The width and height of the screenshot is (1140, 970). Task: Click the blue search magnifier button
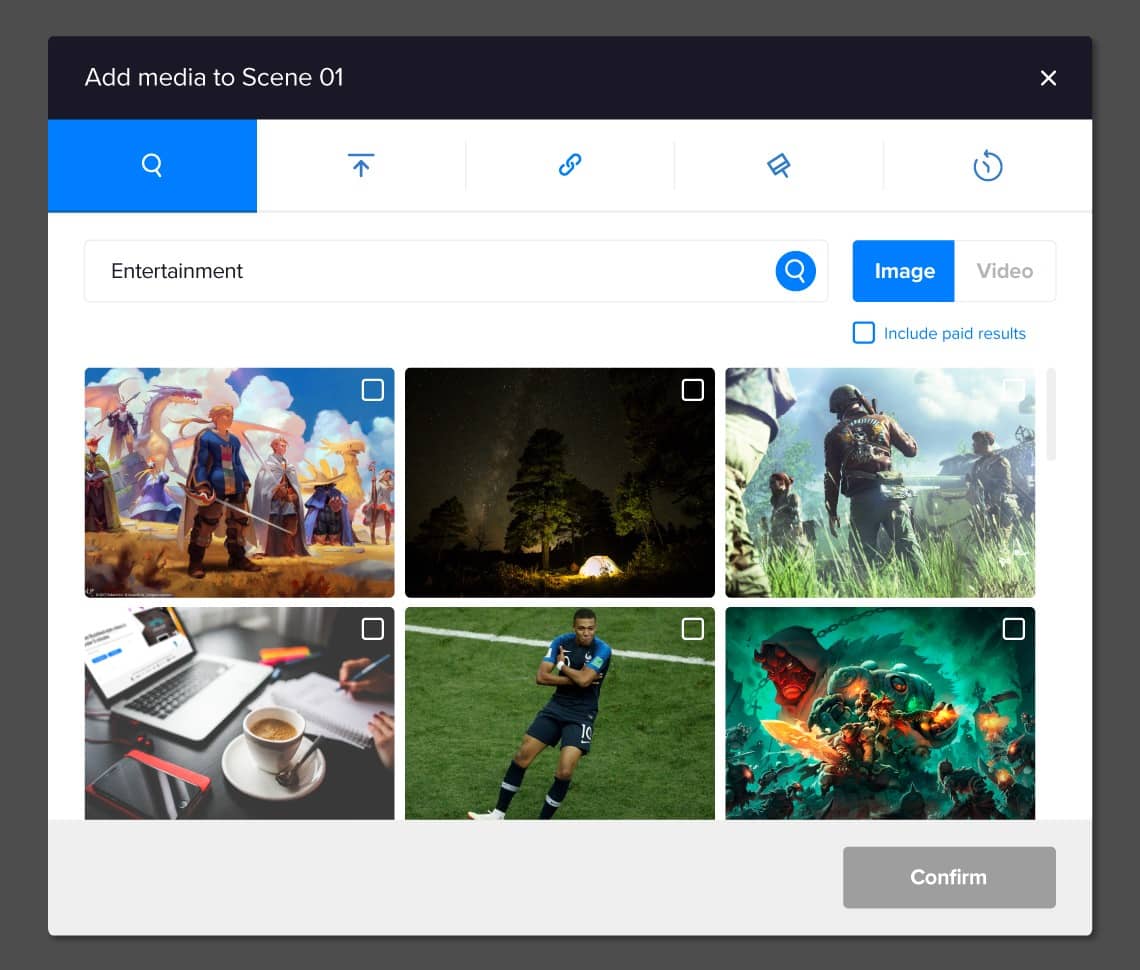pyautogui.click(x=795, y=271)
